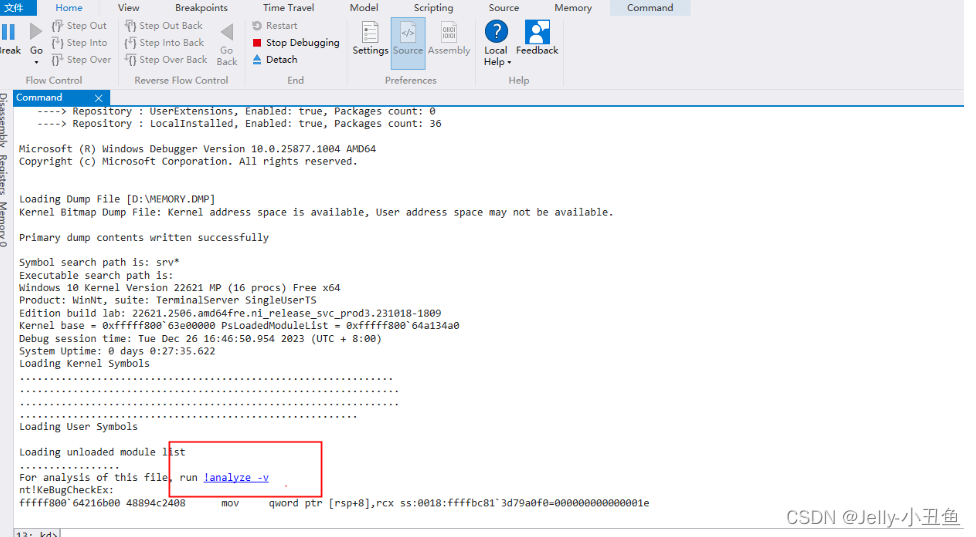Click the 'System Uptime: 0 days 0:27:35.622' line
The width and height of the screenshot is (976, 537).
117,351
